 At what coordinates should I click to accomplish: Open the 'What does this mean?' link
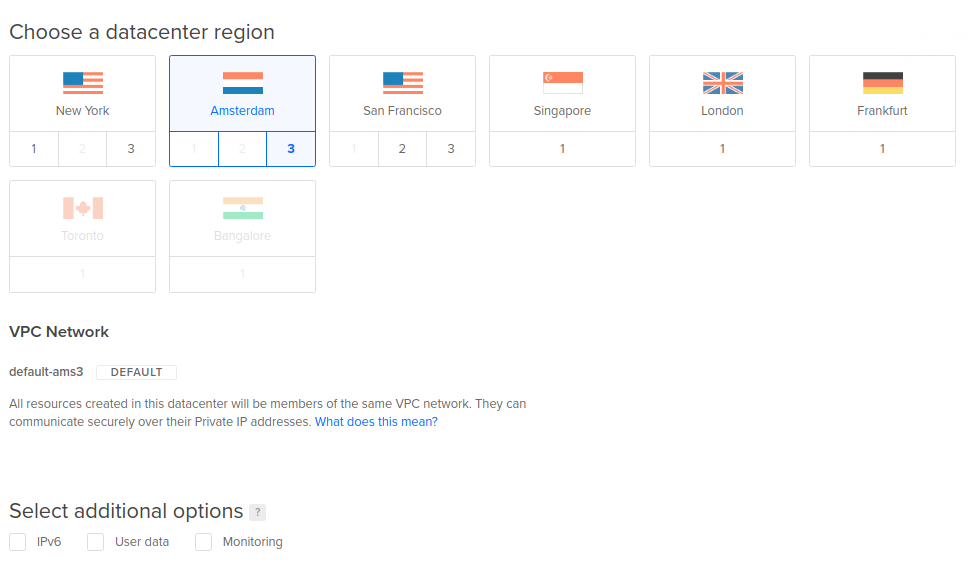point(376,422)
